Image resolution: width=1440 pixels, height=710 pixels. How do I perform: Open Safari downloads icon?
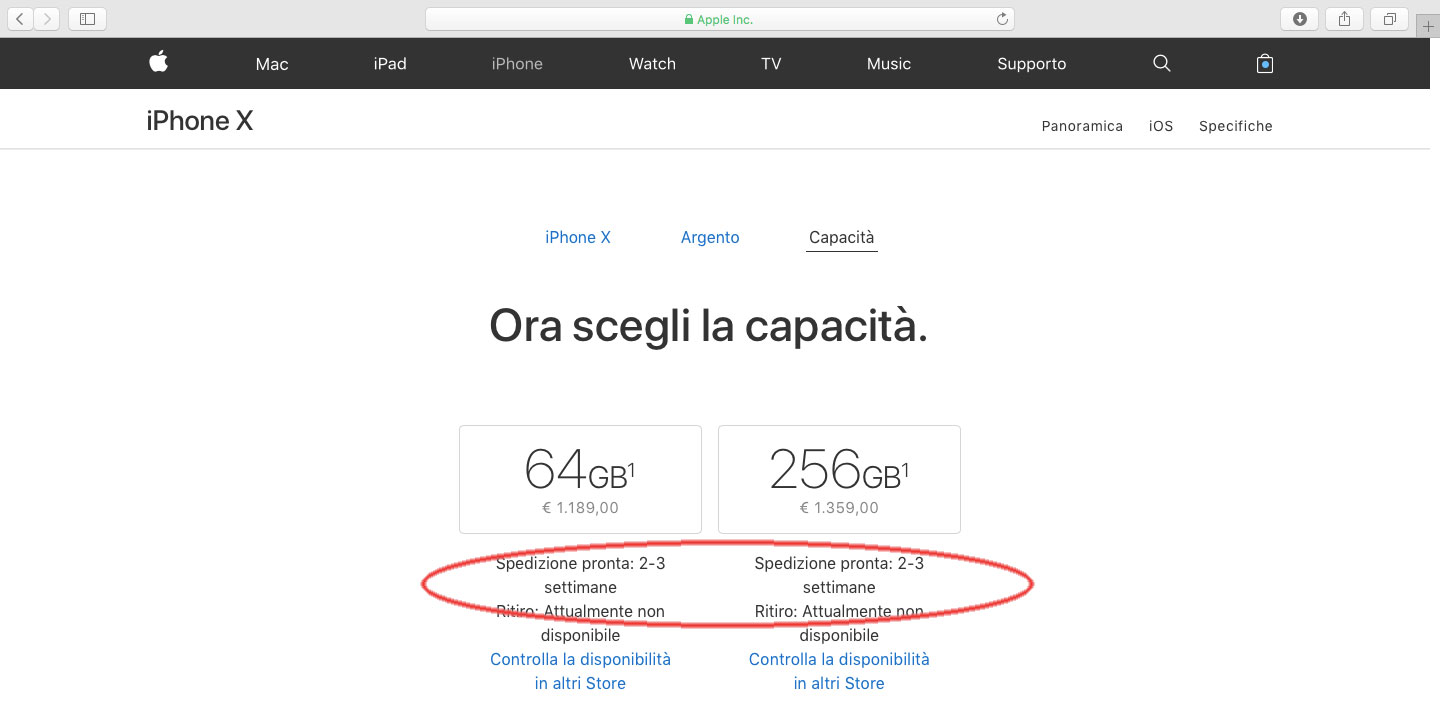[1299, 18]
